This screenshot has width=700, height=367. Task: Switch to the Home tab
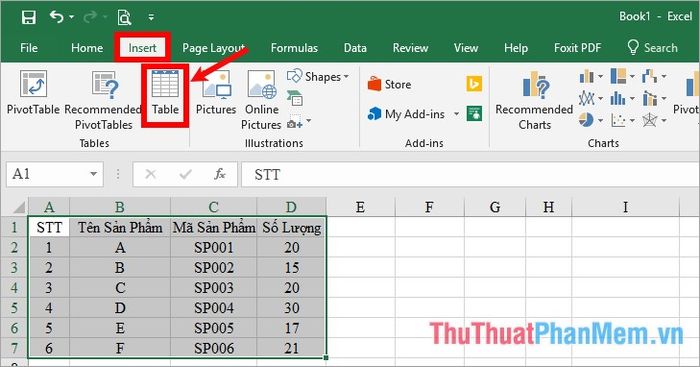click(x=87, y=48)
